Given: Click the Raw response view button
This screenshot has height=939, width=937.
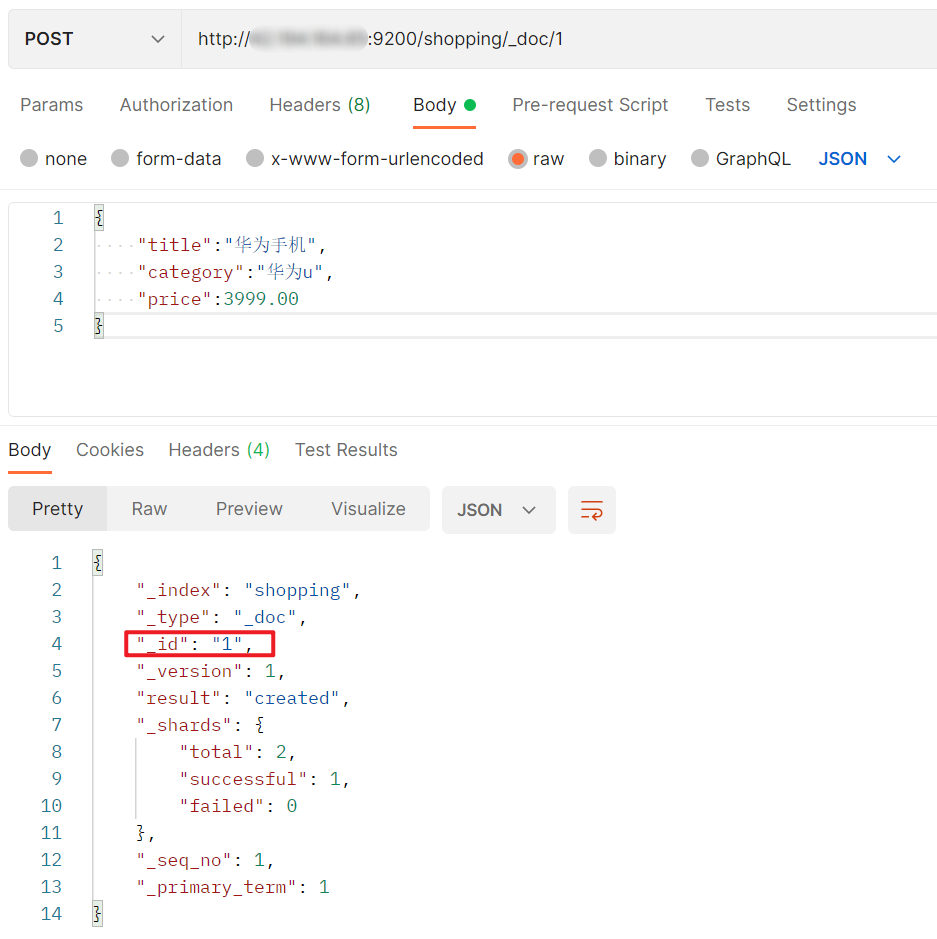Looking at the screenshot, I should coord(149,509).
